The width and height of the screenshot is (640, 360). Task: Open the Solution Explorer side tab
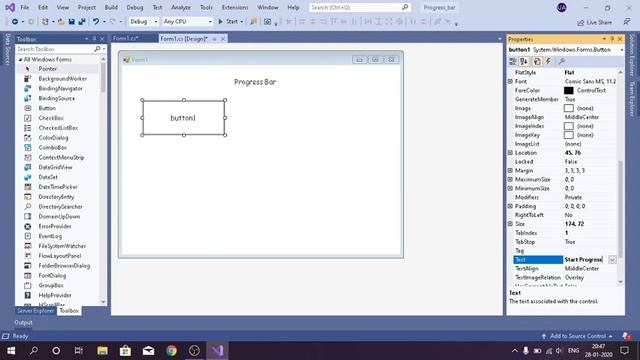click(x=631, y=56)
